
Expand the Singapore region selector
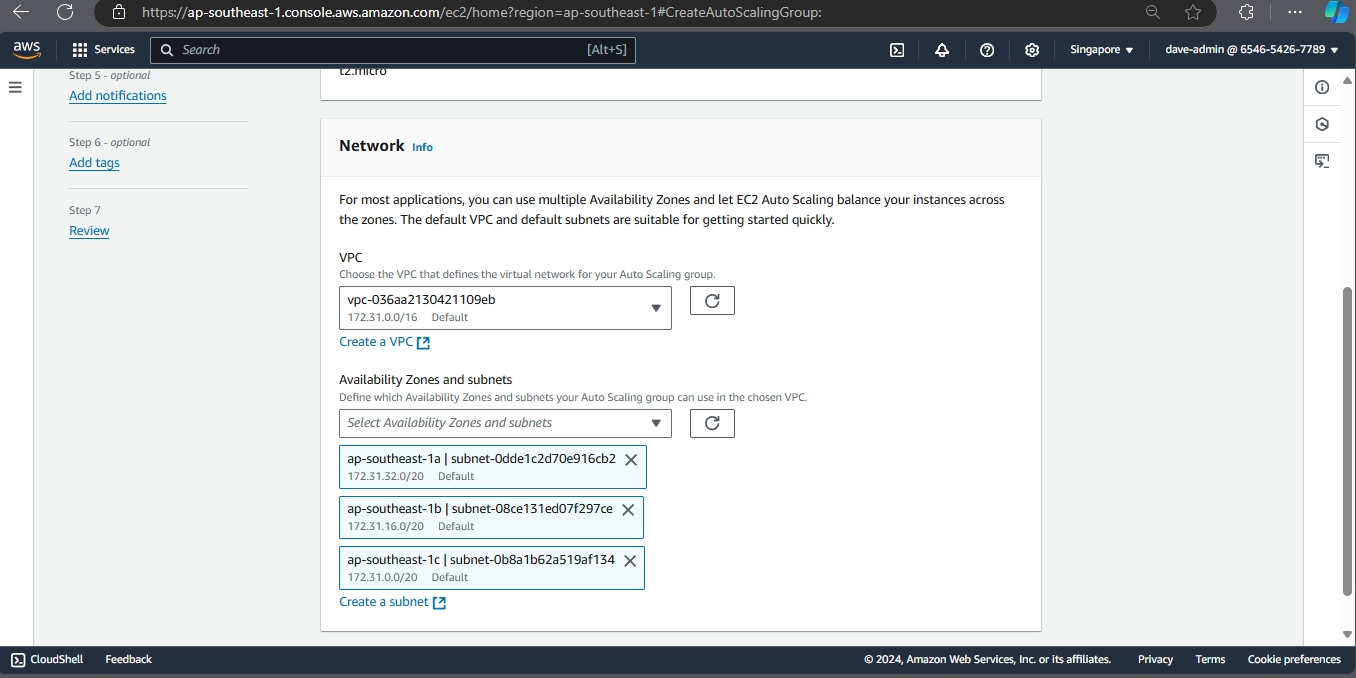point(1101,50)
